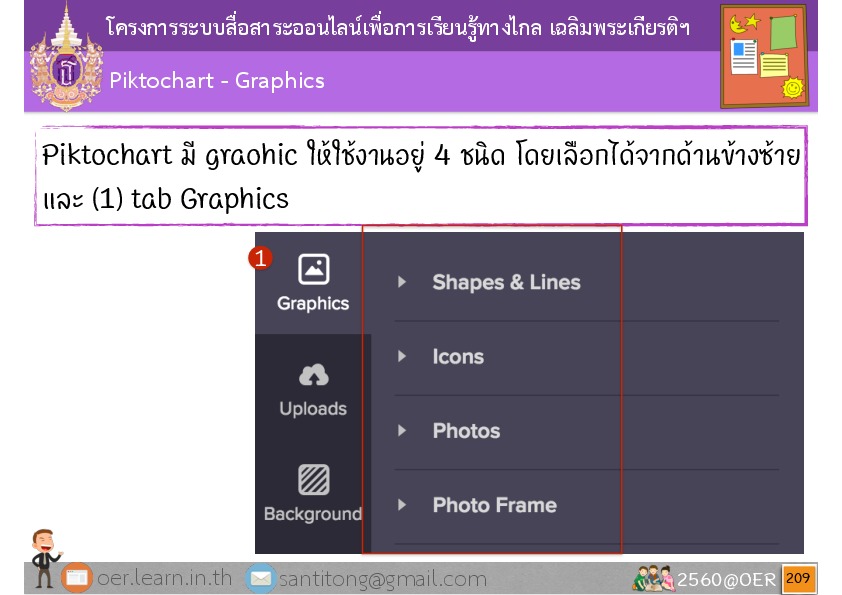The image size is (842, 595).
Task: Click the santitong@gmail.com address
Action: (x=383, y=579)
